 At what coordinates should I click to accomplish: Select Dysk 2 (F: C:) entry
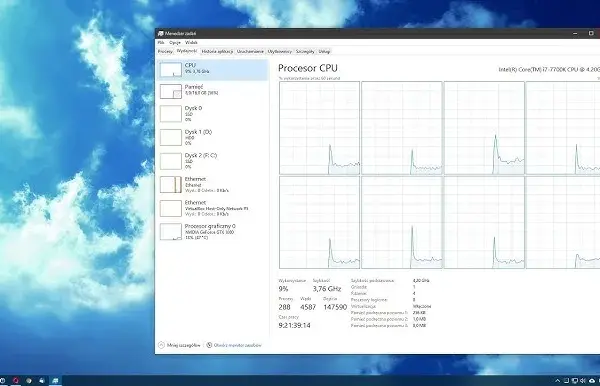[x=212, y=161]
